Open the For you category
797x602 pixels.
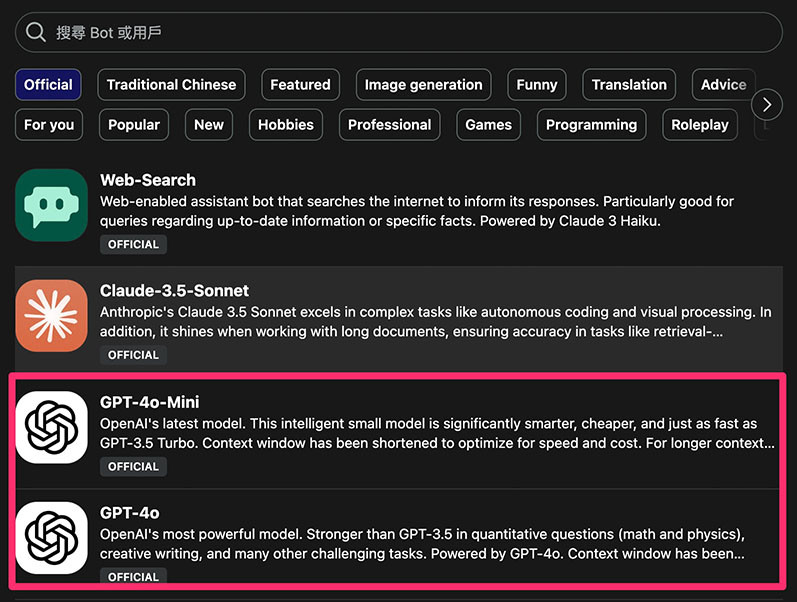(x=49, y=125)
